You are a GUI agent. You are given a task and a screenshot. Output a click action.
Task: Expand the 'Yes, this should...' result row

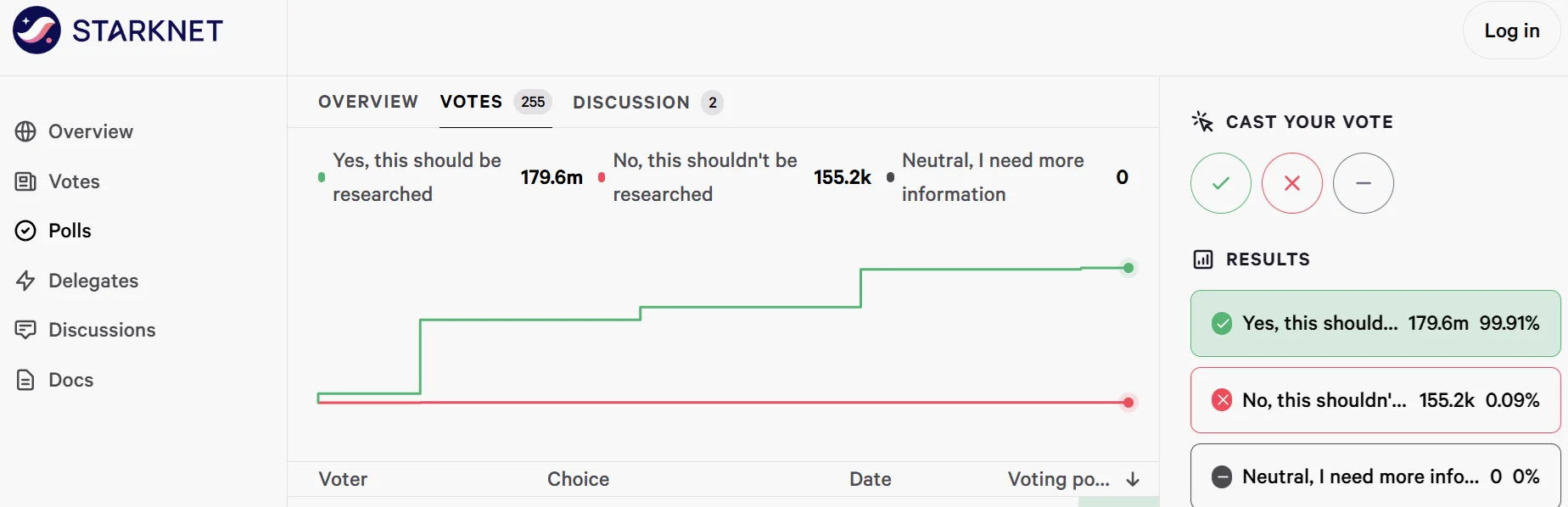[1375, 323]
